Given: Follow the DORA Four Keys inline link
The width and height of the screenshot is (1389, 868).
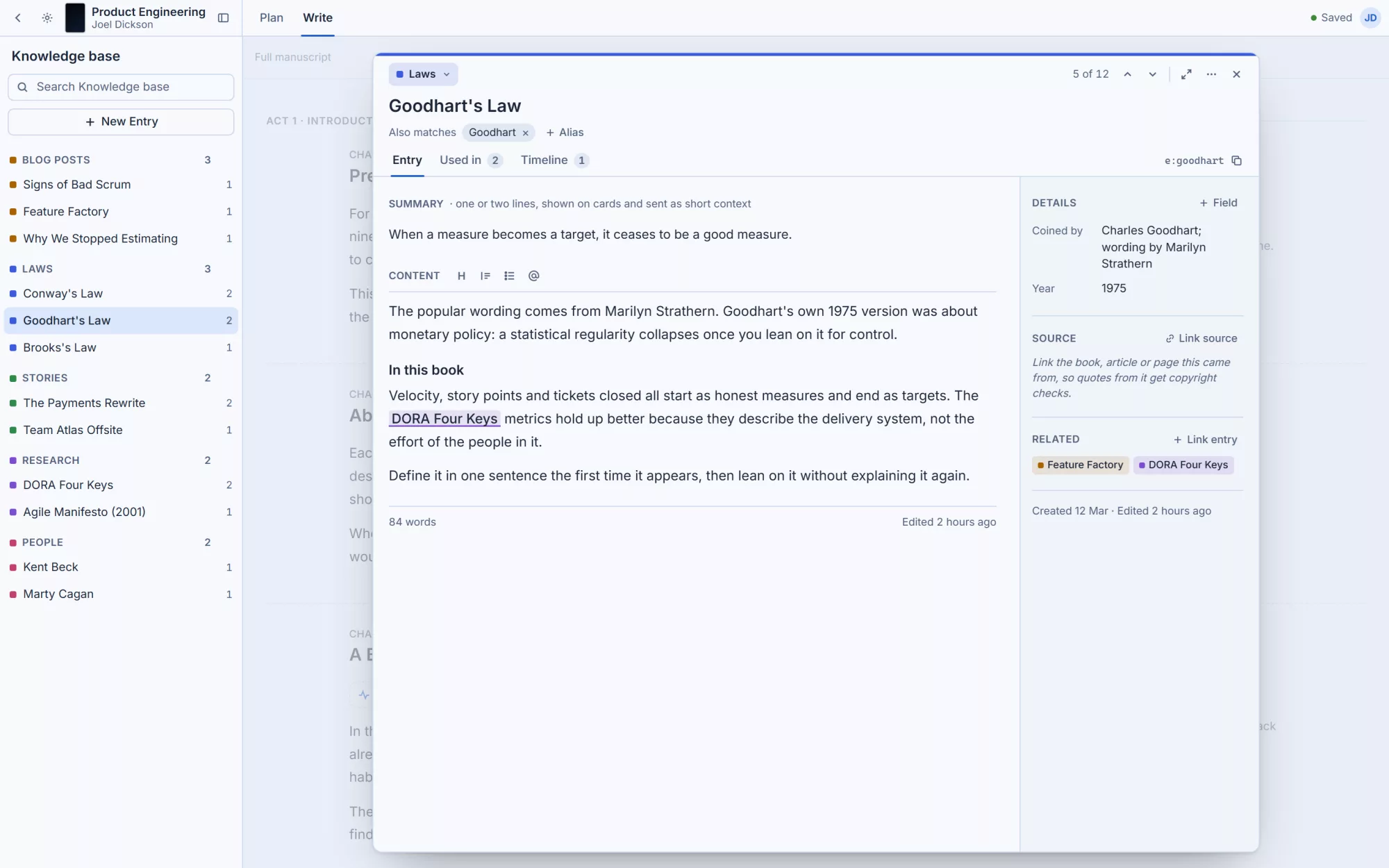Looking at the screenshot, I should [x=444, y=419].
